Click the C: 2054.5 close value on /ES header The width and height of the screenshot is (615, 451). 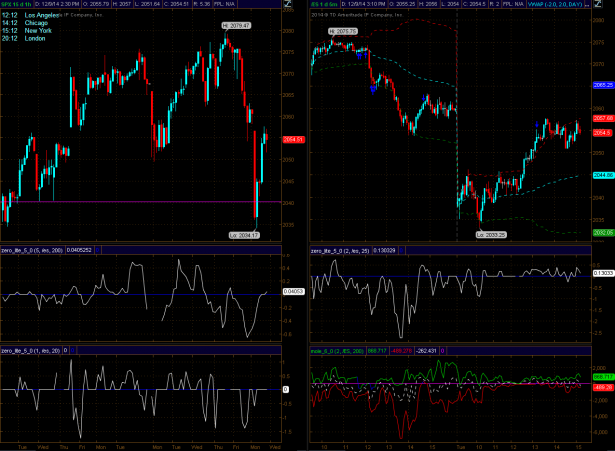475,4
